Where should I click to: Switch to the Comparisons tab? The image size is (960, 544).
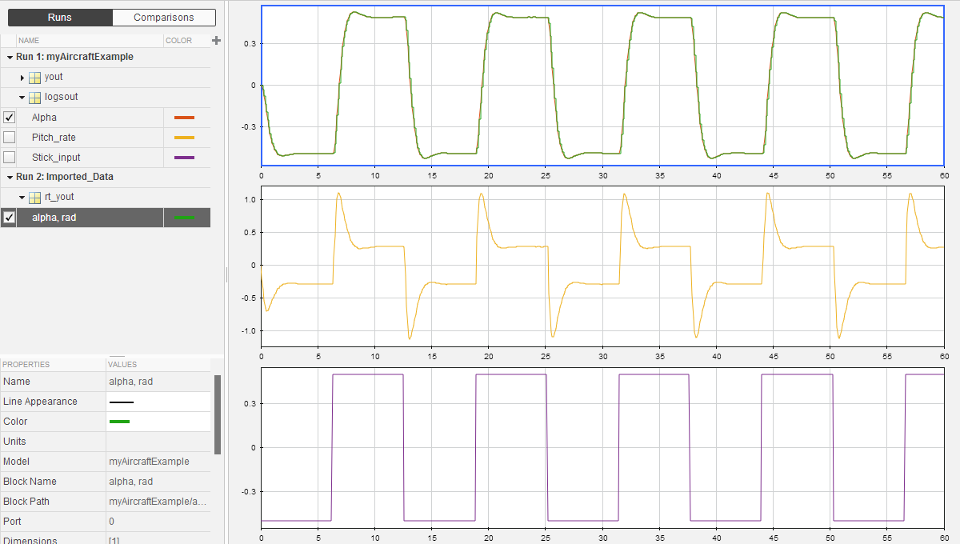pos(163,17)
